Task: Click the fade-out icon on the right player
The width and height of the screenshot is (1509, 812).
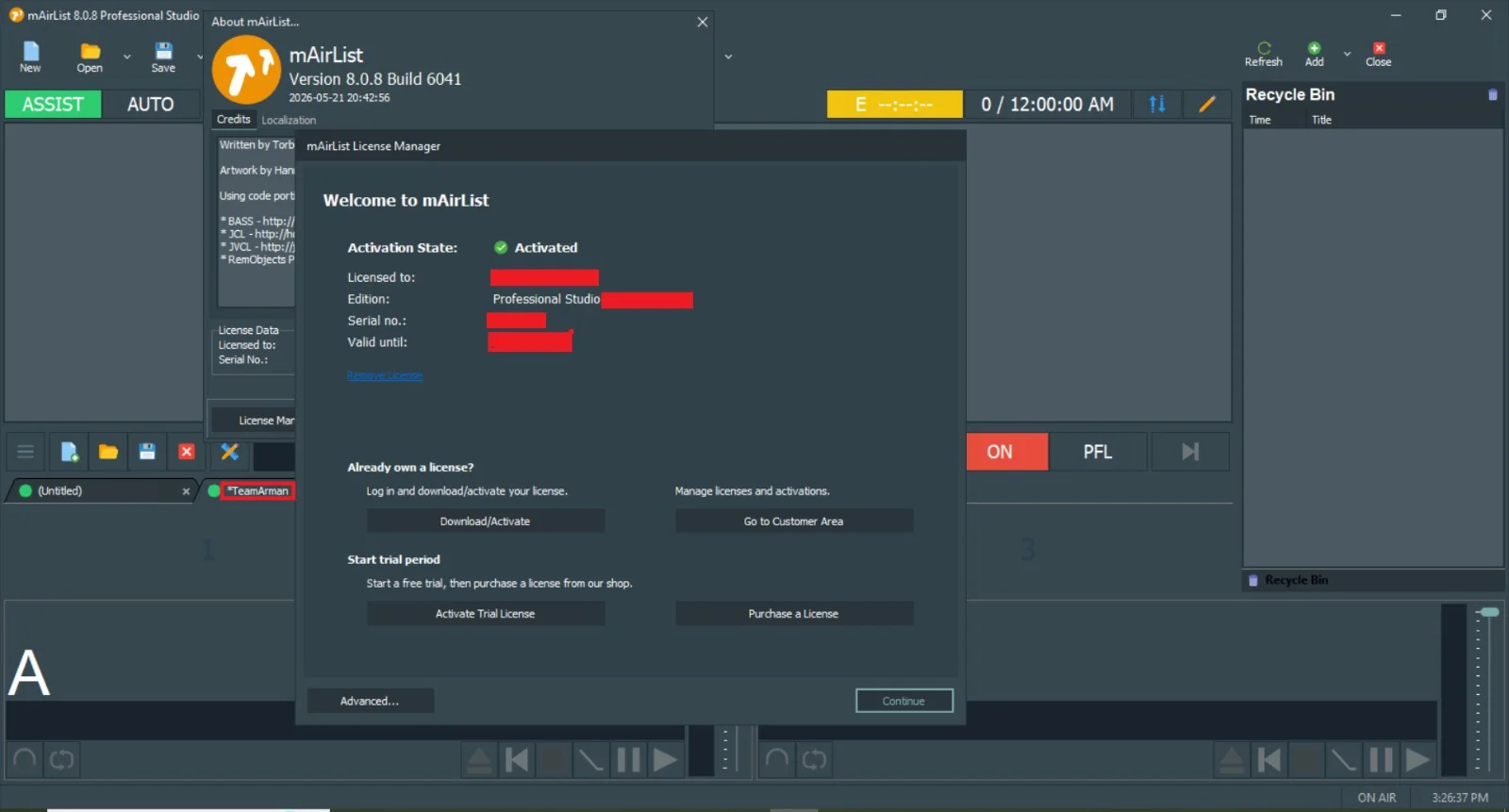Action: [1344, 760]
